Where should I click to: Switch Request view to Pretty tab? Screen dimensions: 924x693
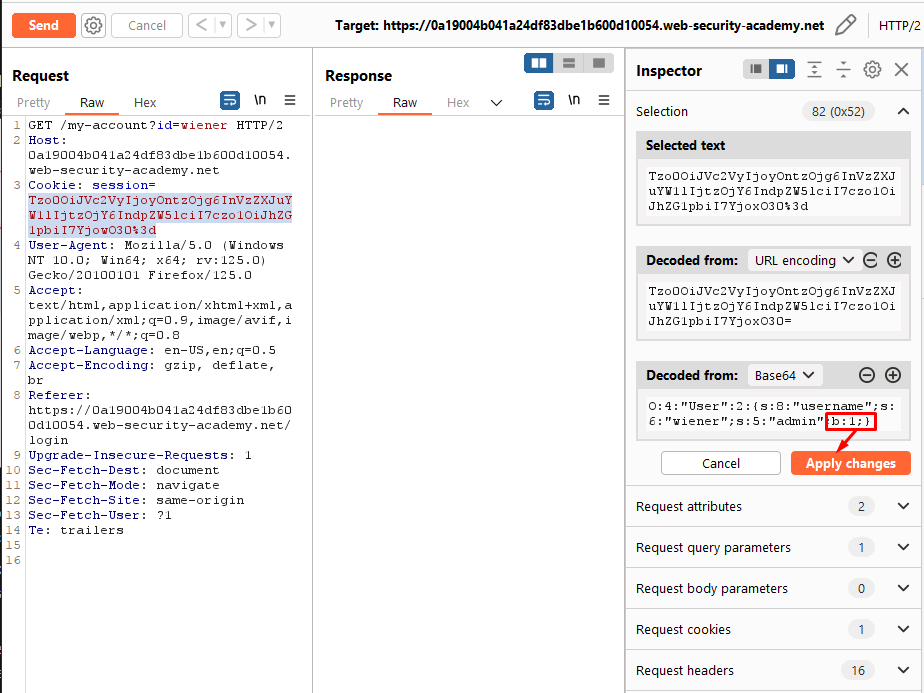(x=34, y=103)
